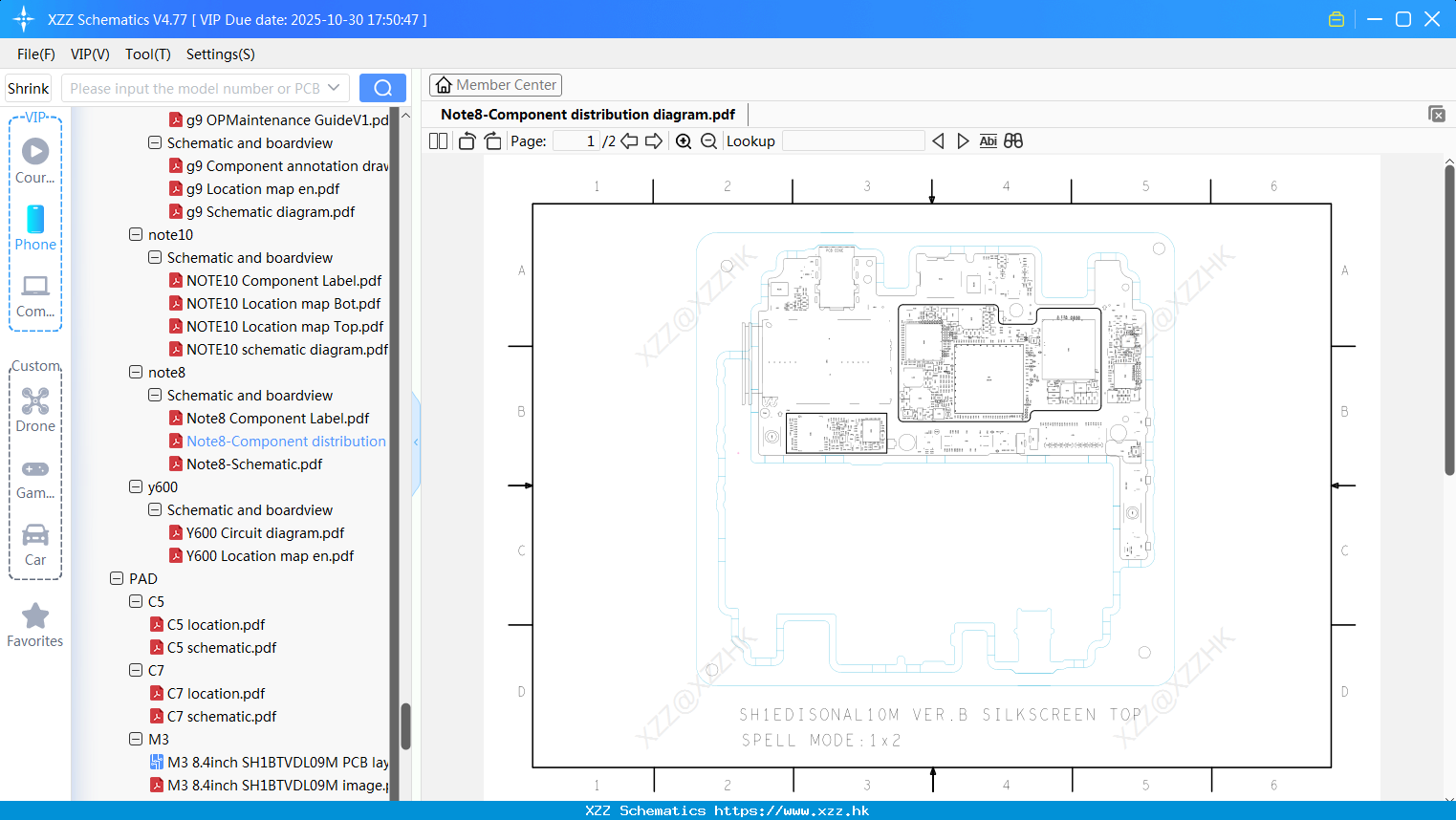Click the home icon in Member Center
The image size is (1456, 820).
pos(444,85)
